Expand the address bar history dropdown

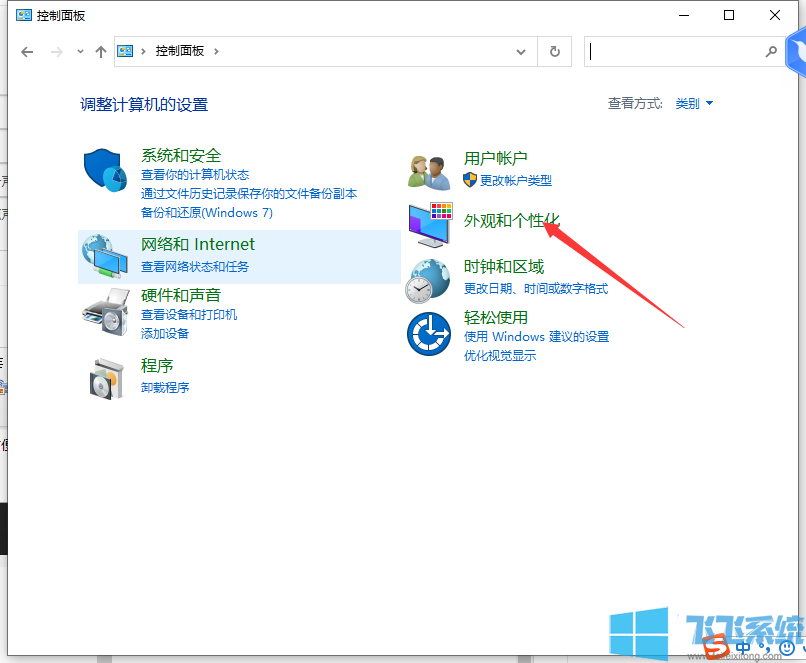tap(520, 51)
